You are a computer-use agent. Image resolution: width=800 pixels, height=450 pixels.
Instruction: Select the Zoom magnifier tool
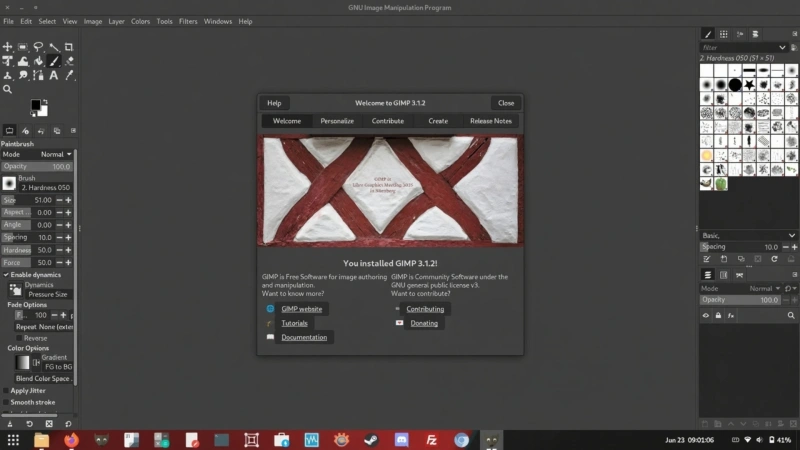point(7,89)
